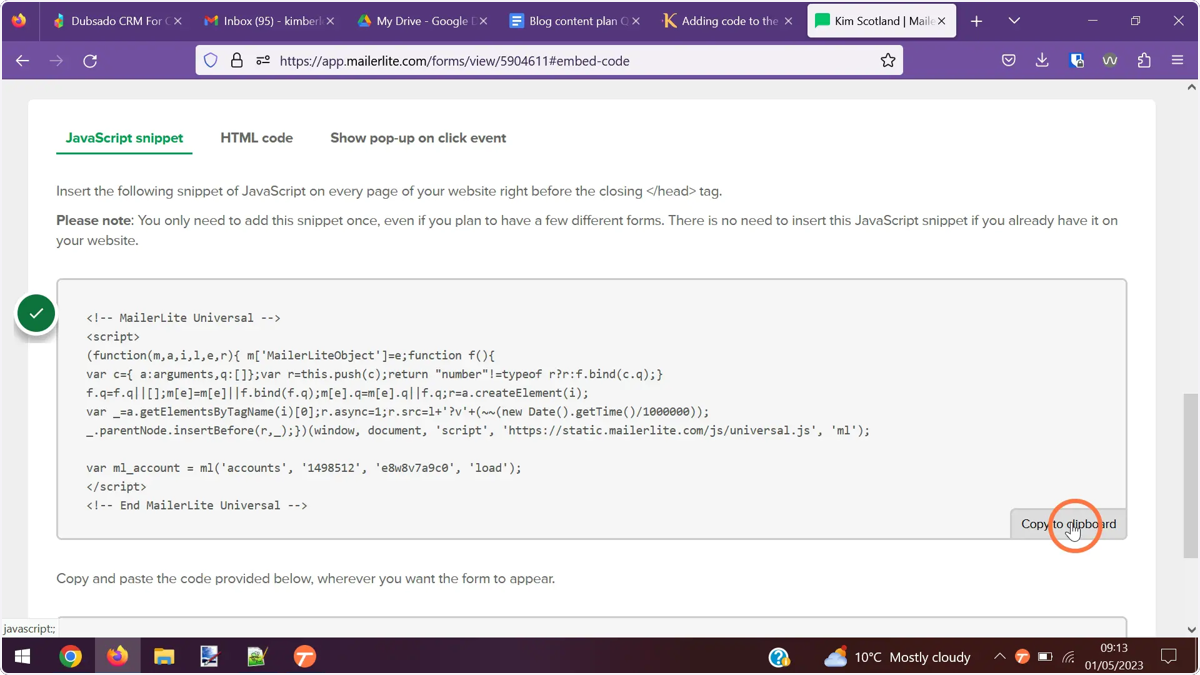Close the Blog content plan tab
1200x675 pixels.
click(636, 21)
